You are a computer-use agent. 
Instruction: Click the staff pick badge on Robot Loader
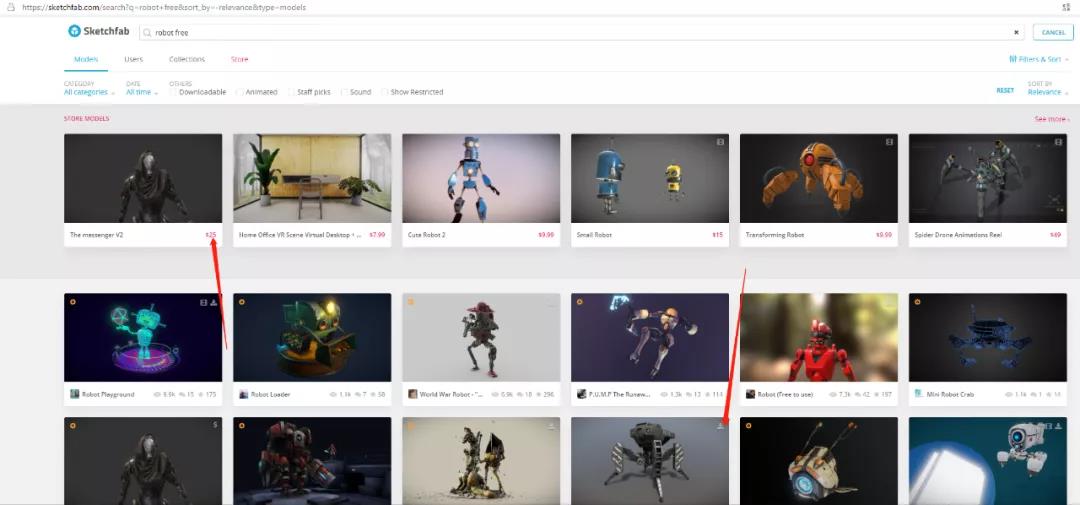coord(242,301)
